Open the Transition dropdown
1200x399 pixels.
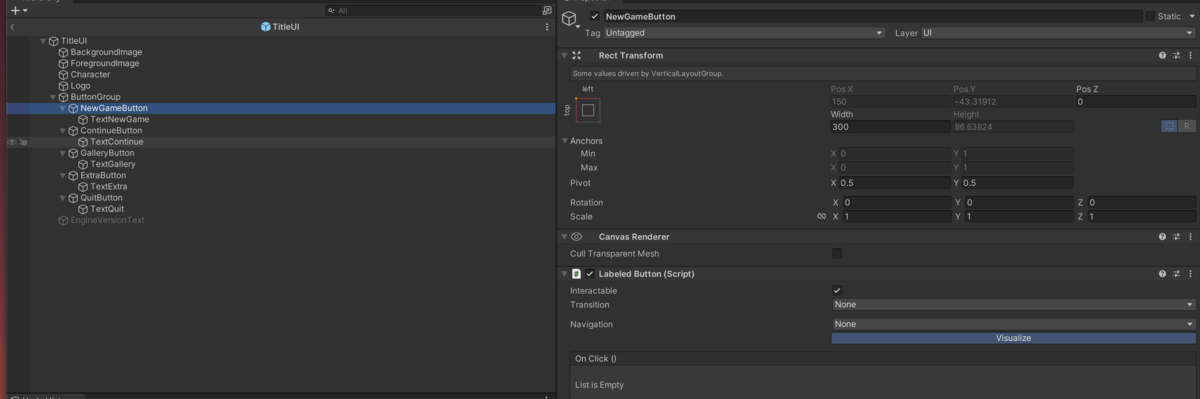tap(1014, 304)
